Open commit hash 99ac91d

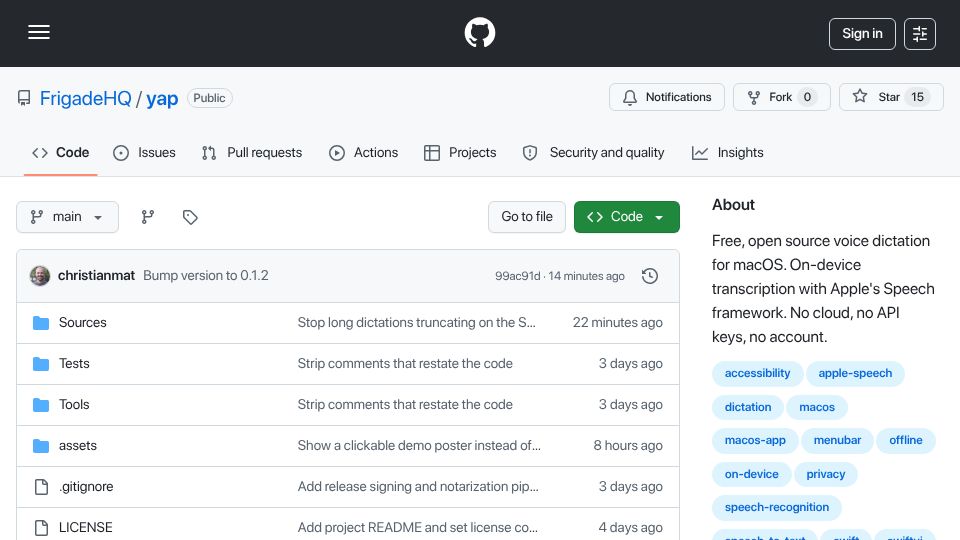point(518,276)
